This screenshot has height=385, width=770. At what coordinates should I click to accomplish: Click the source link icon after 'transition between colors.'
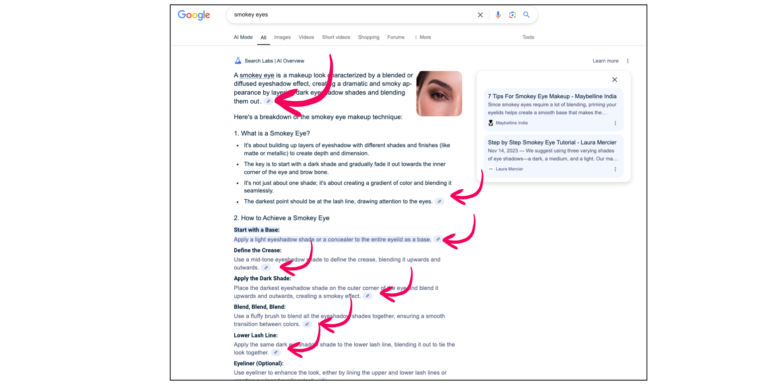pyautogui.click(x=307, y=324)
